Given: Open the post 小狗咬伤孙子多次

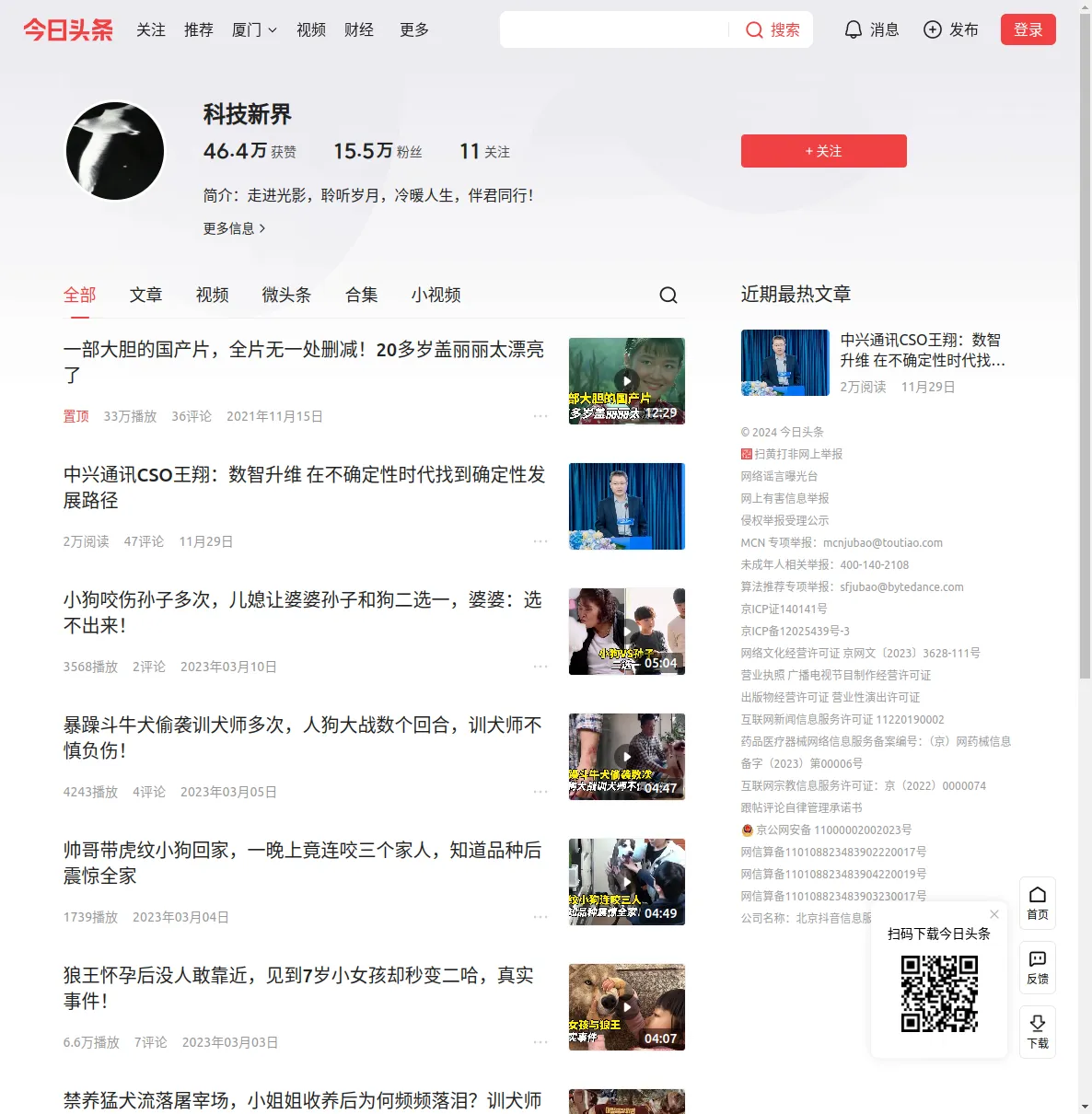Looking at the screenshot, I should click(303, 613).
